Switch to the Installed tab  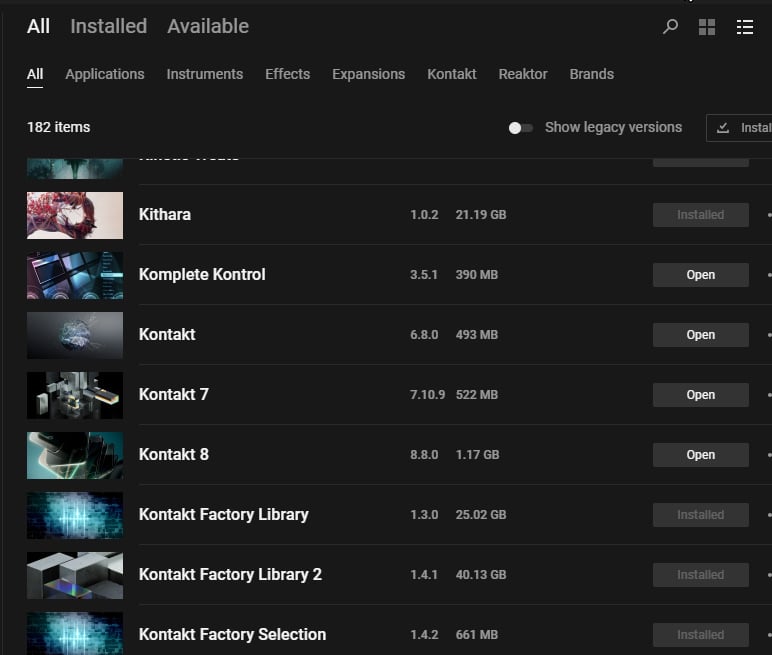point(109,26)
